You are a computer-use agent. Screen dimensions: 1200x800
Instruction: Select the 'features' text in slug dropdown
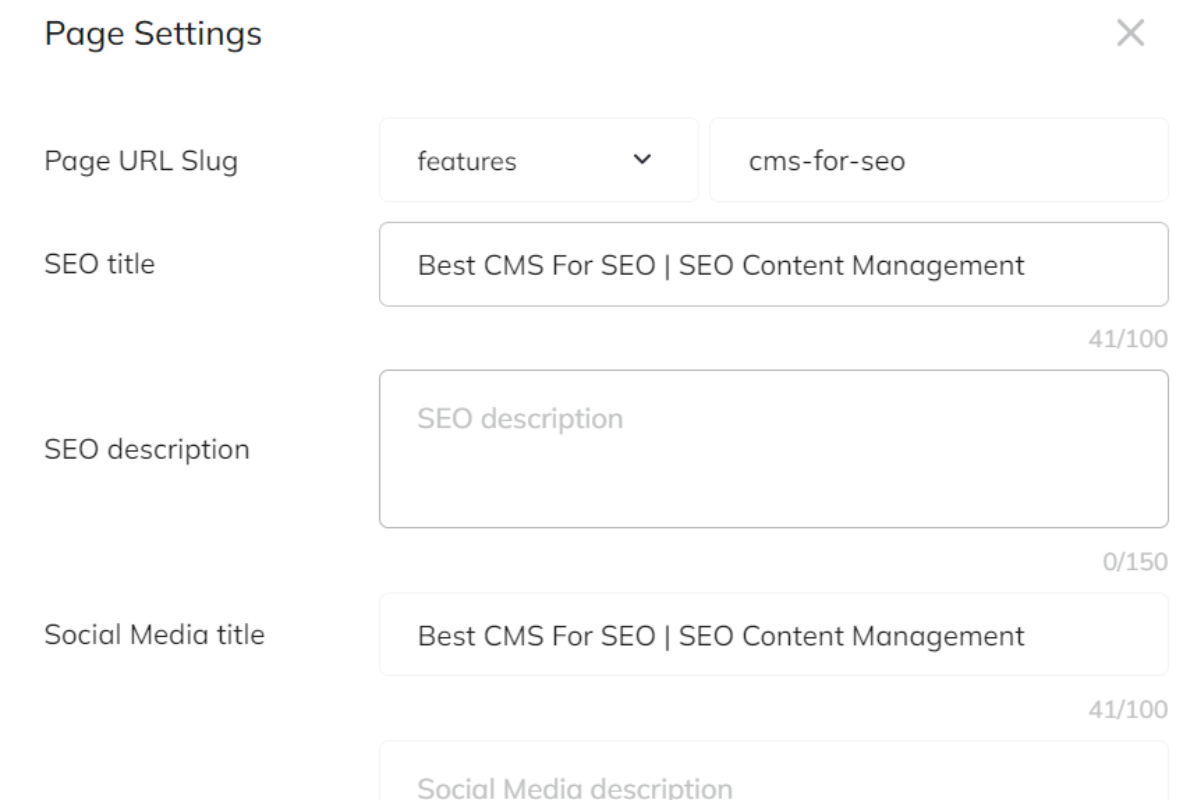[467, 161]
